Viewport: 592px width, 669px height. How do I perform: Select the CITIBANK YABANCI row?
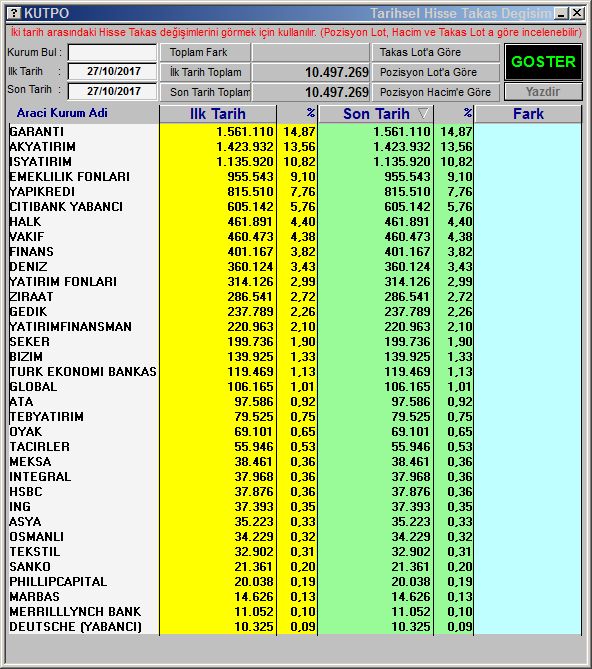pos(66,207)
